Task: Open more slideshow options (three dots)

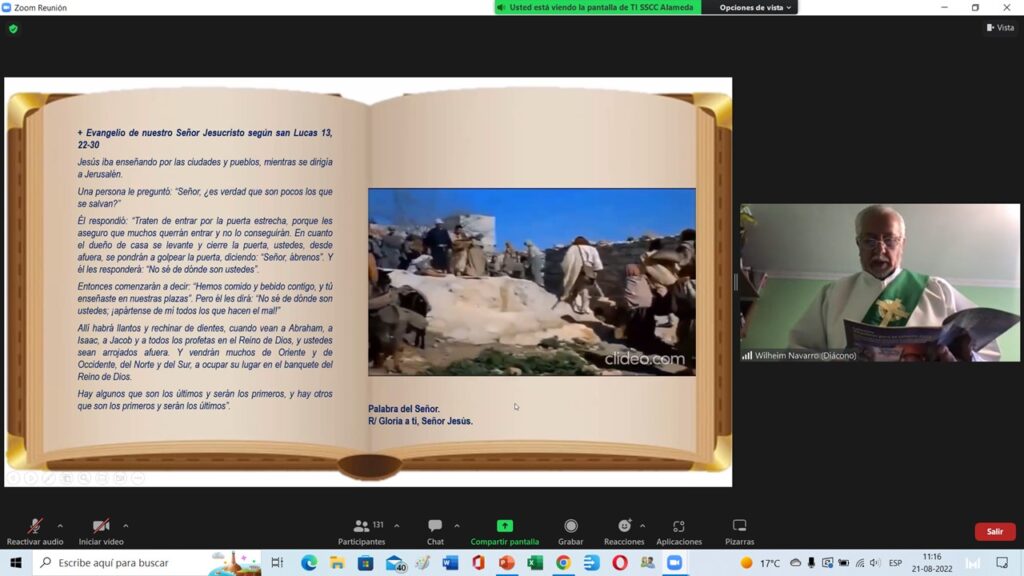Action: pos(137,478)
